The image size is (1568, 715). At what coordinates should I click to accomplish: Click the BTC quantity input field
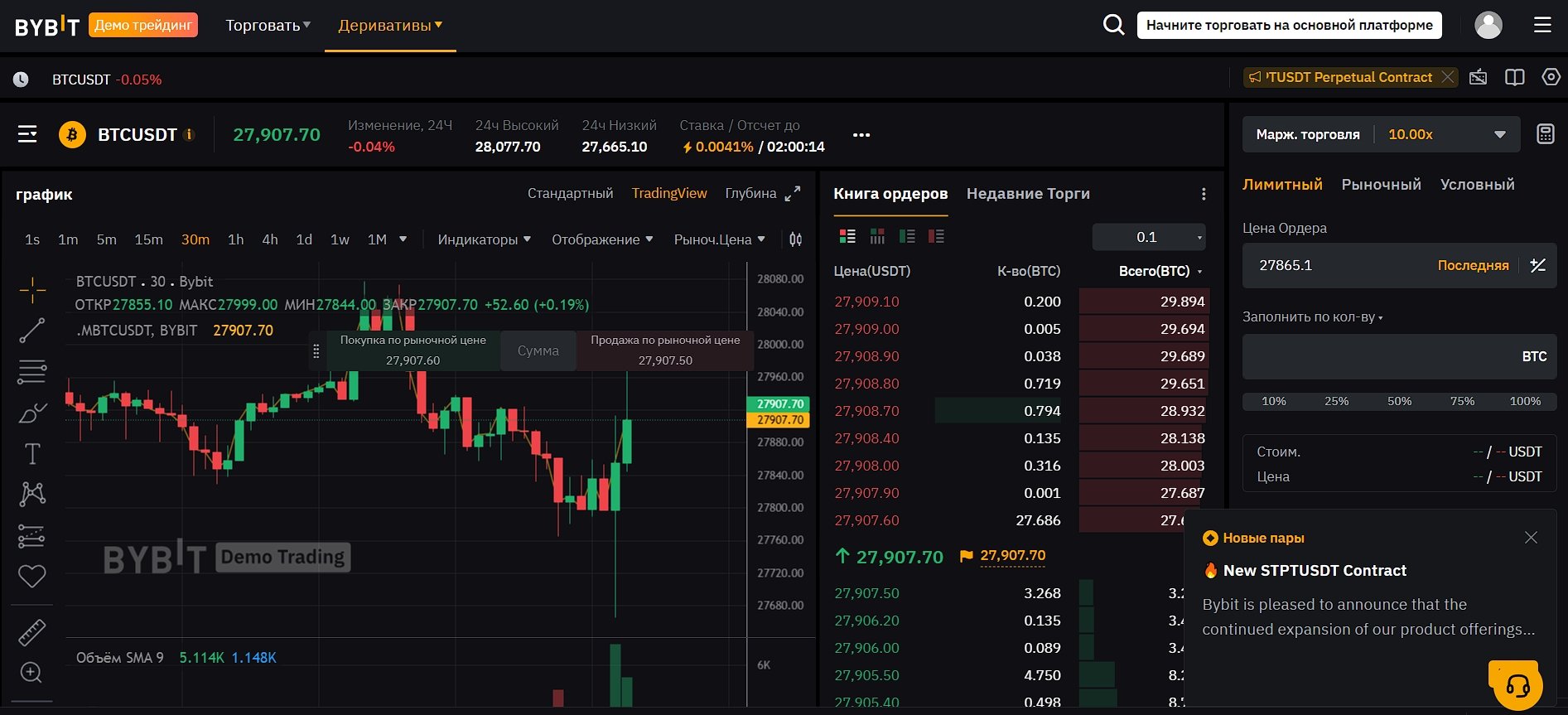1399,356
